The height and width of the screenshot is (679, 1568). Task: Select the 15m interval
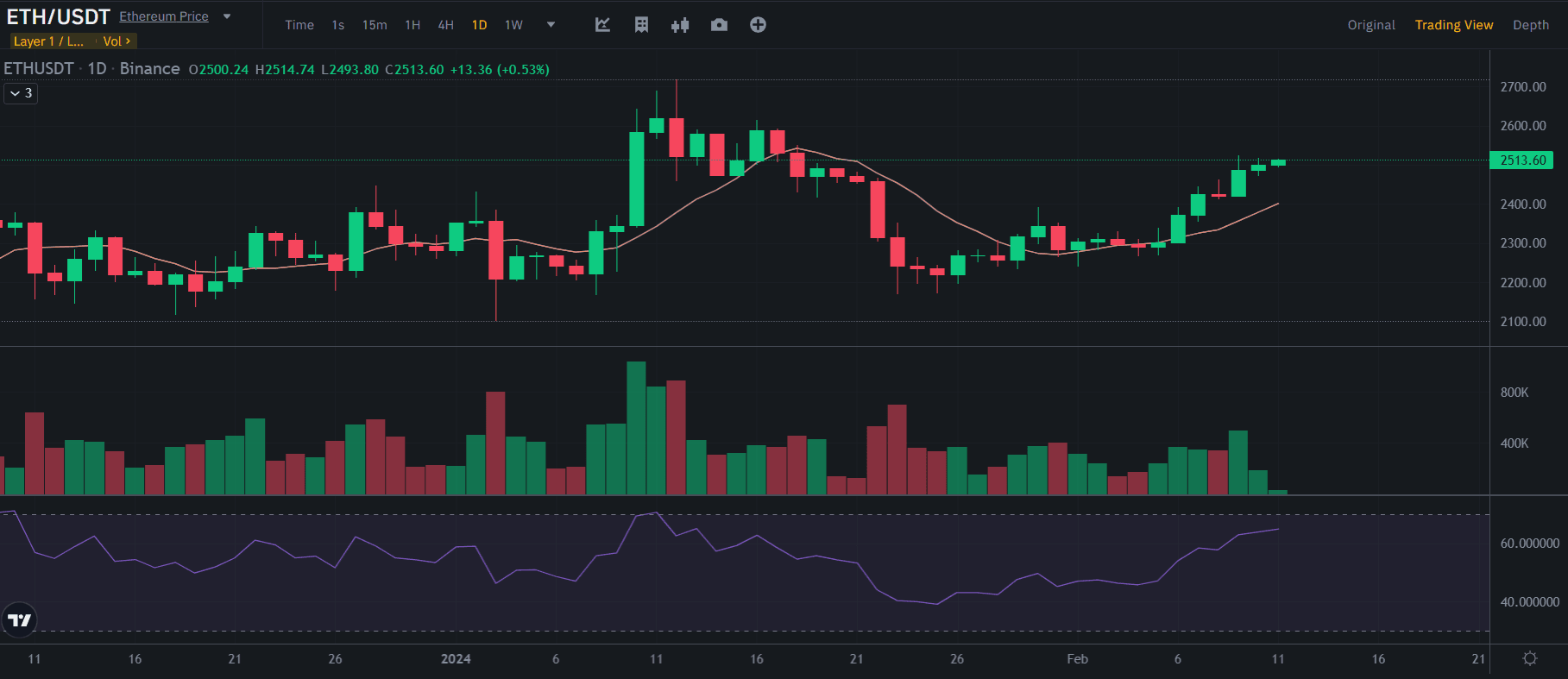click(375, 25)
